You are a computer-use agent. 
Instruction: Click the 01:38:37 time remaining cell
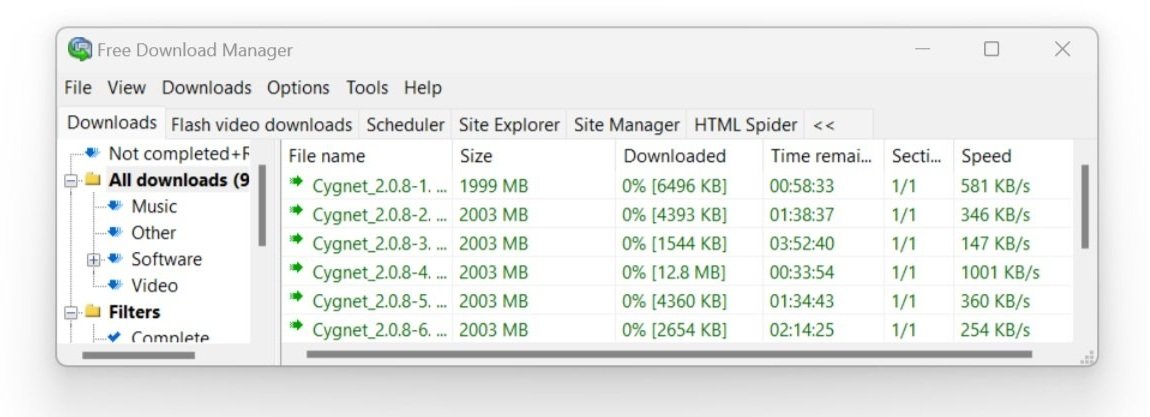(802, 215)
